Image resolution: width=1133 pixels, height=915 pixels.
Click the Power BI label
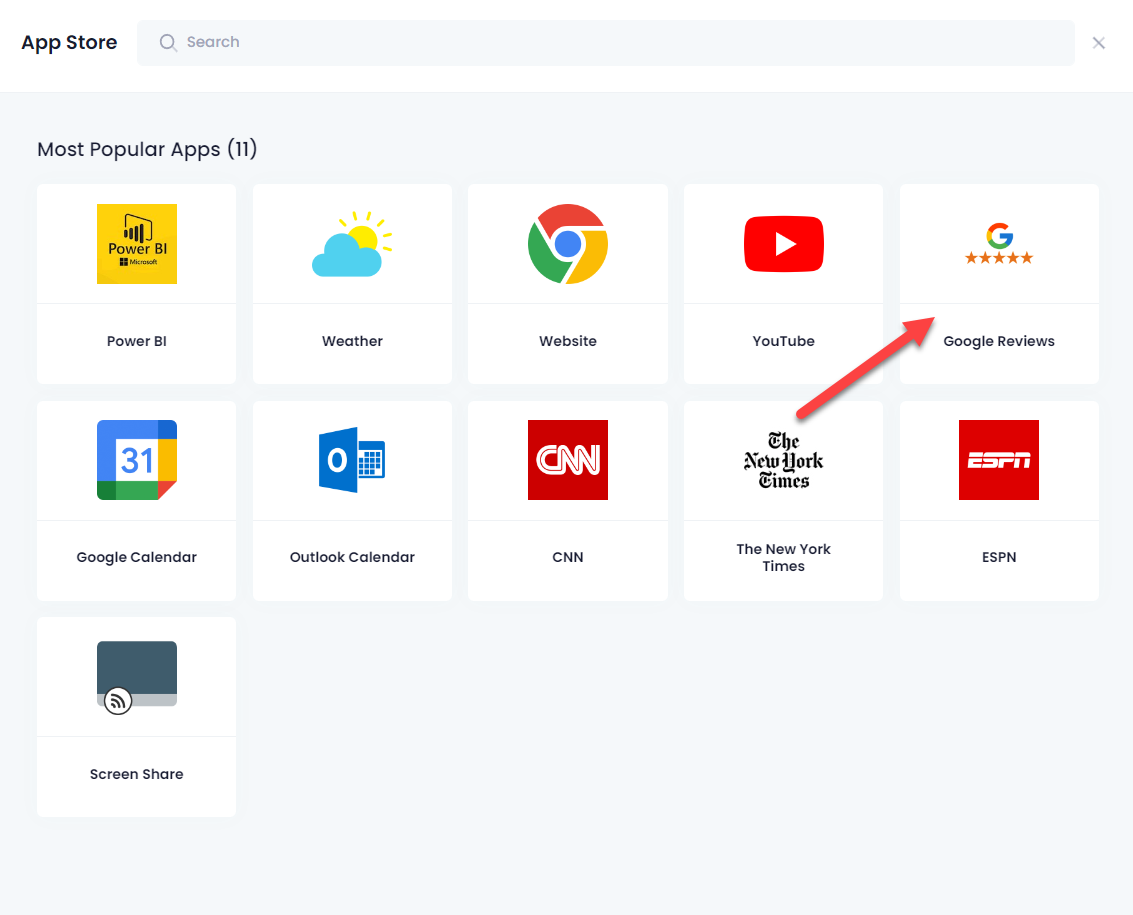[x=137, y=341]
